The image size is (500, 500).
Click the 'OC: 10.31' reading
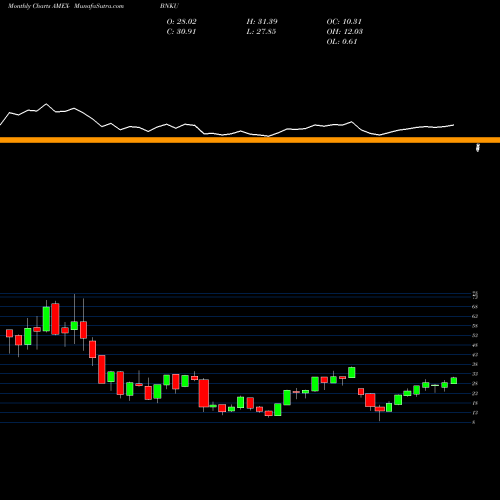point(344,22)
